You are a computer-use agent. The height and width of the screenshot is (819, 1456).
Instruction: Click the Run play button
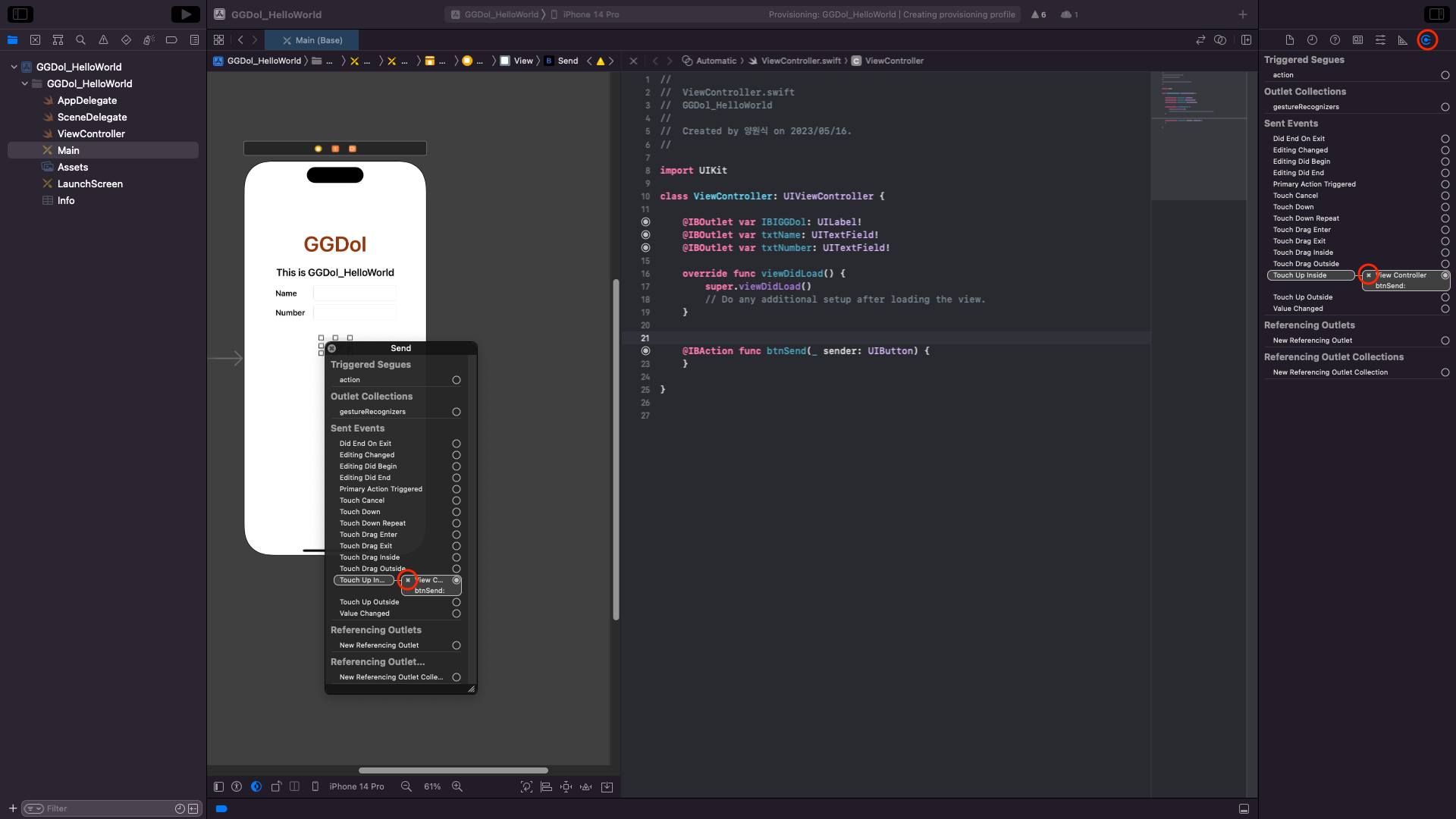point(185,14)
